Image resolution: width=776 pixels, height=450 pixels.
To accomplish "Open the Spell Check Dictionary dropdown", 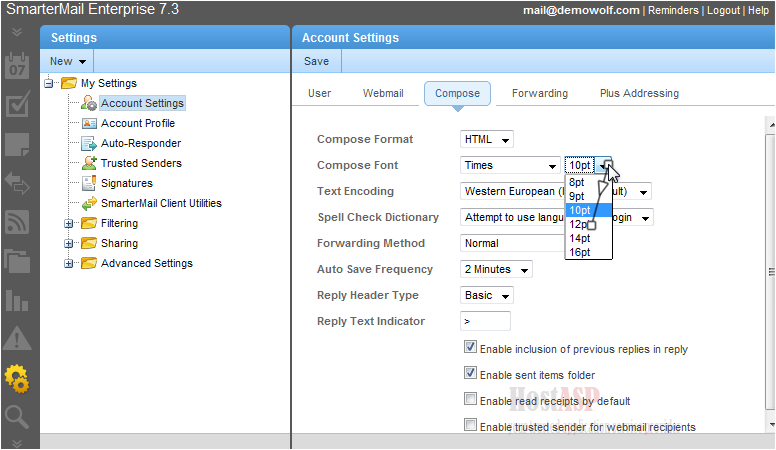I will click(x=557, y=217).
